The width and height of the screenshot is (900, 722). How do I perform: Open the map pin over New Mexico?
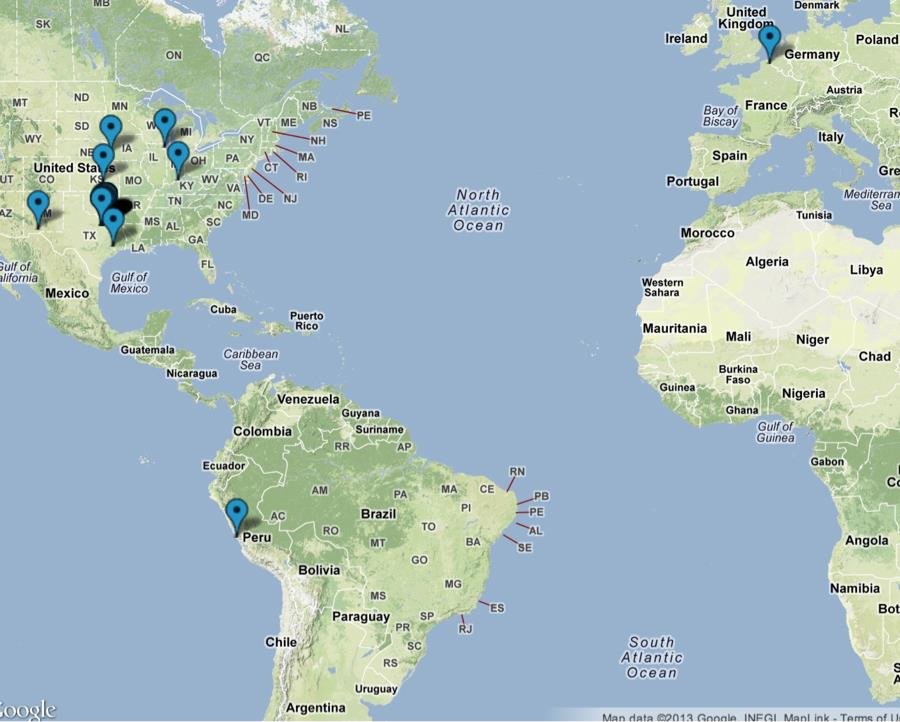tap(38, 208)
